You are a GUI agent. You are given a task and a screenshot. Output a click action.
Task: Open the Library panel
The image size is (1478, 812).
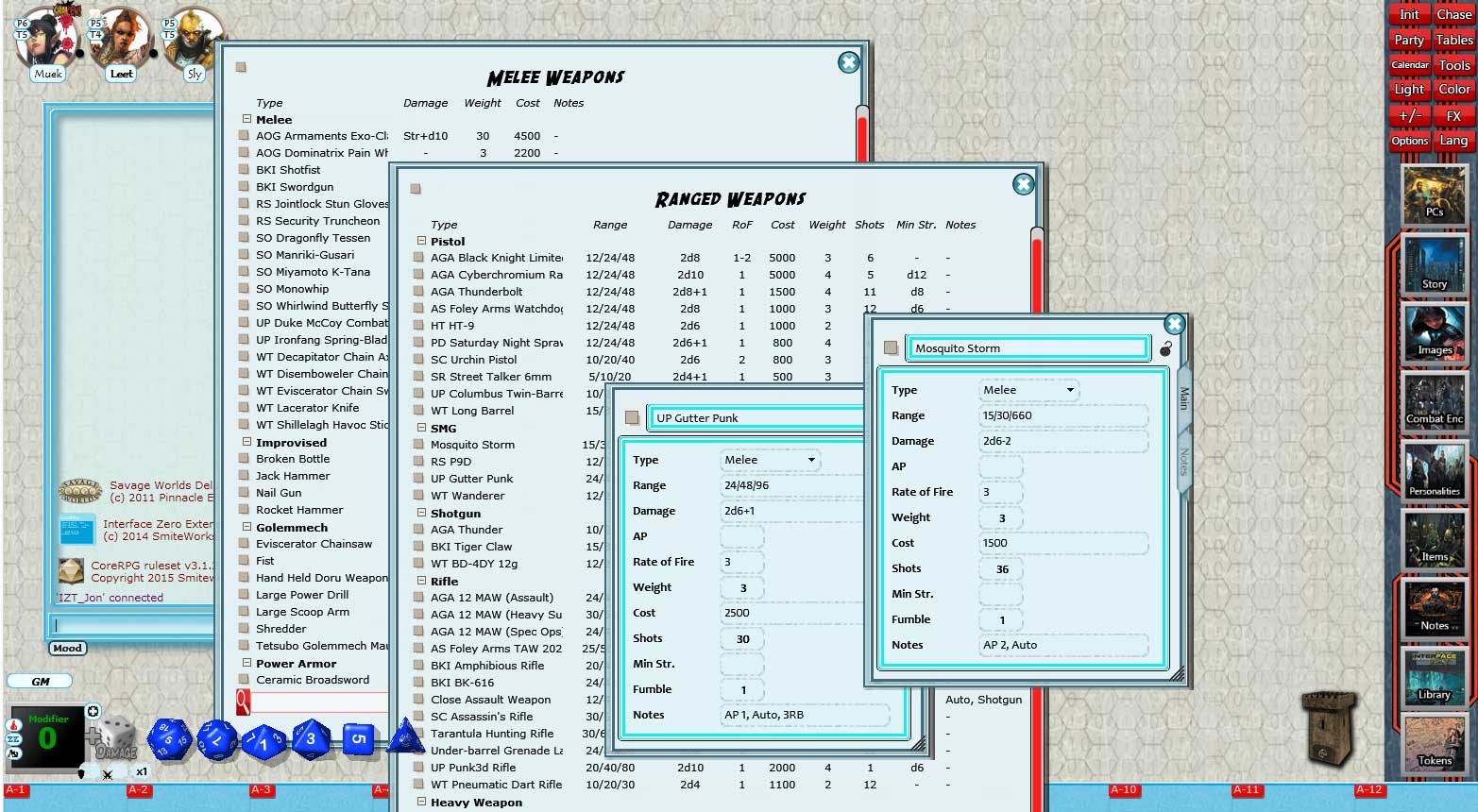(1434, 676)
